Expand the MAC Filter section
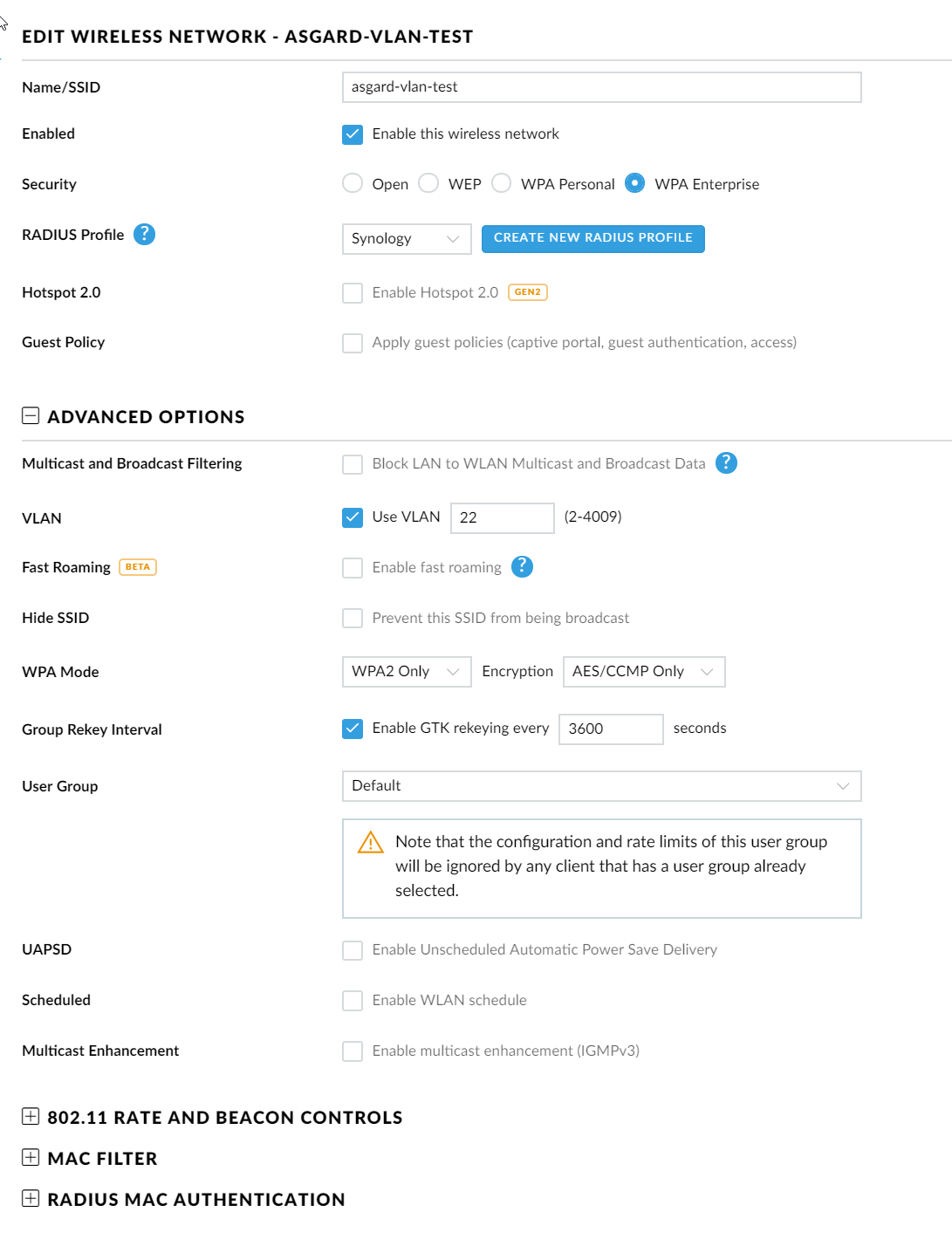Screen dimensions: 952x1246 tap(31, 1158)
